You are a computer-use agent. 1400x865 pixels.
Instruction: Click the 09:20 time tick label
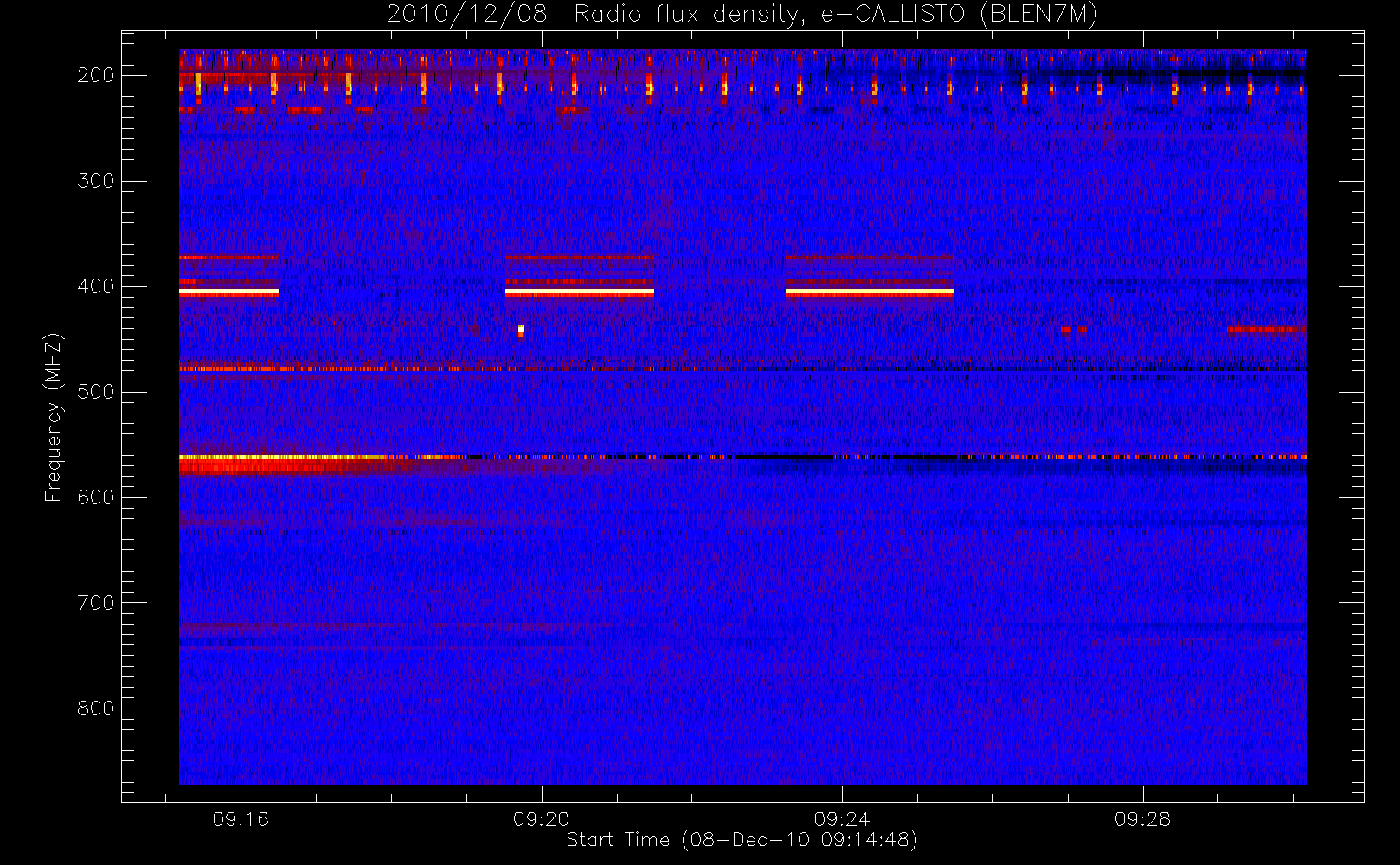coord(541,819)
